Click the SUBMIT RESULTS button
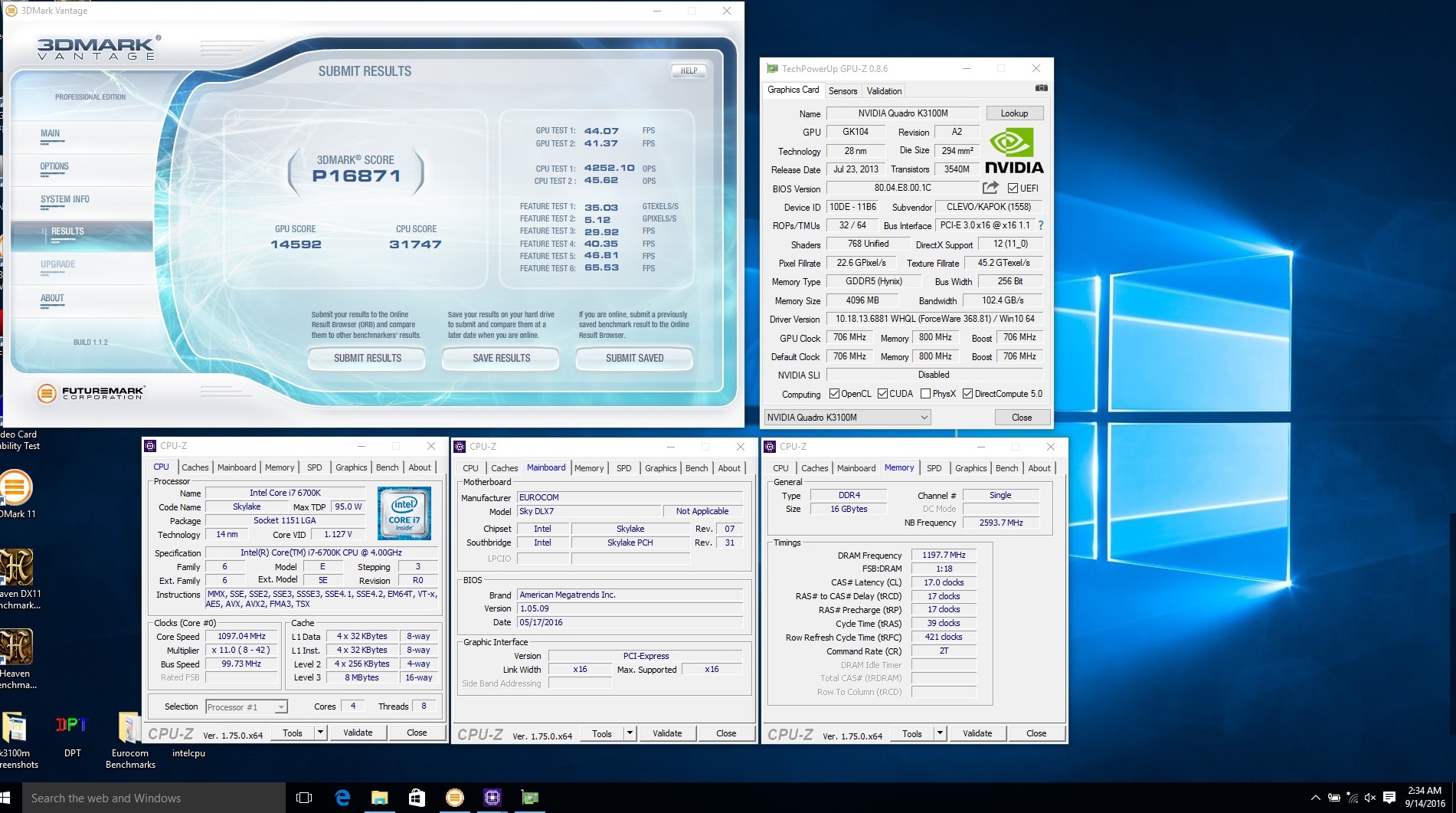The image size is (1456, 813). 367,358
